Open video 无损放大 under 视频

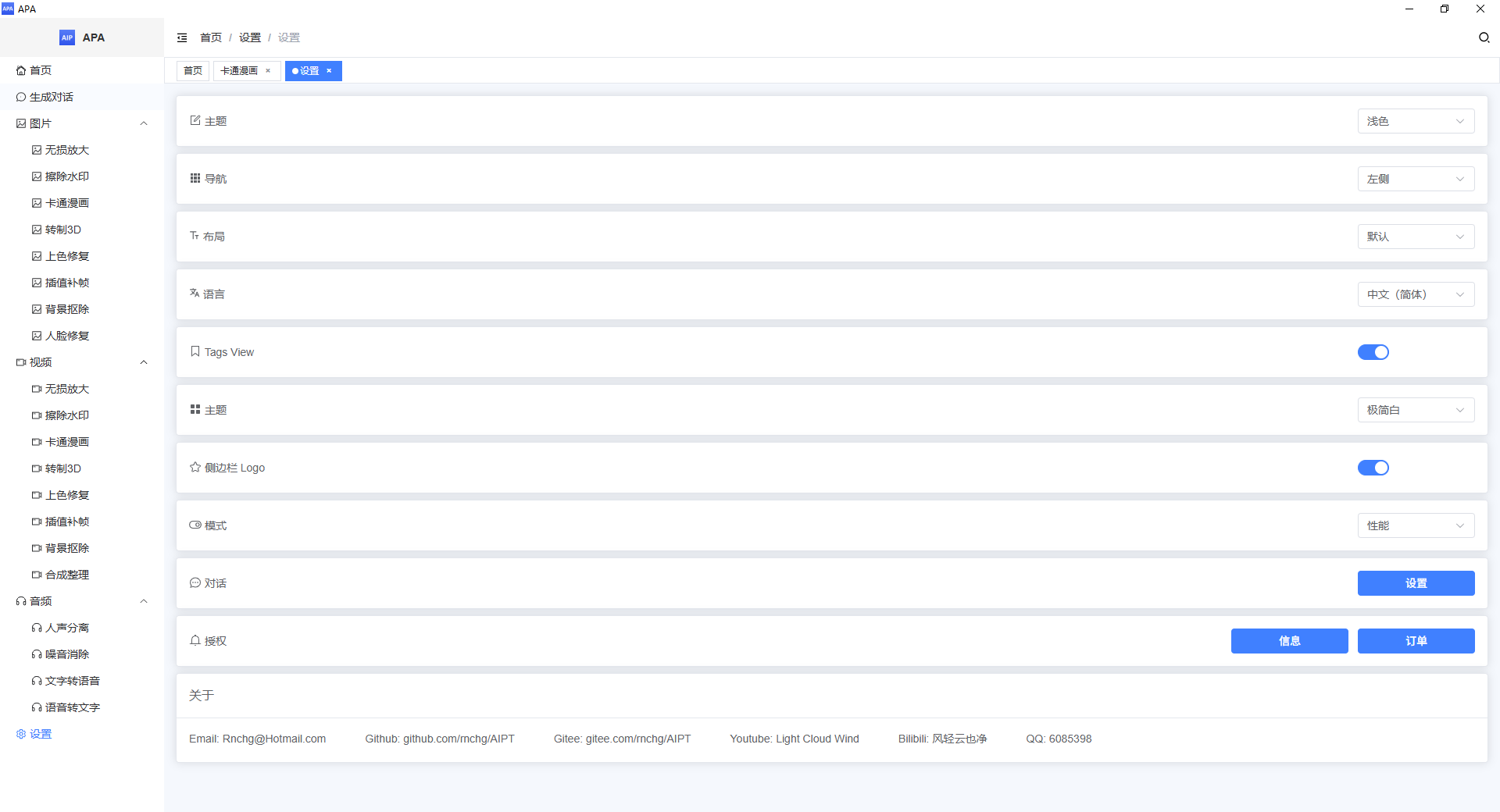[82, 389]
